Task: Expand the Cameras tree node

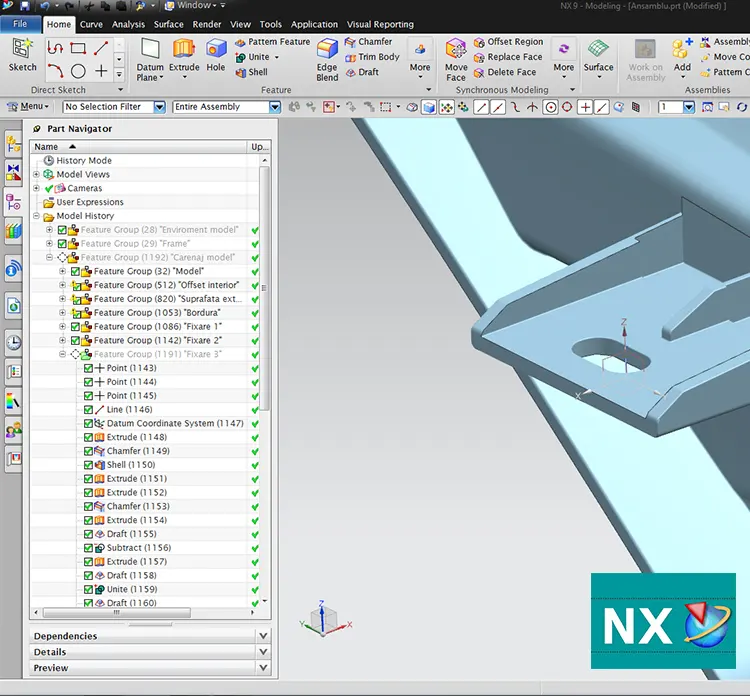Action: (36, 188)
